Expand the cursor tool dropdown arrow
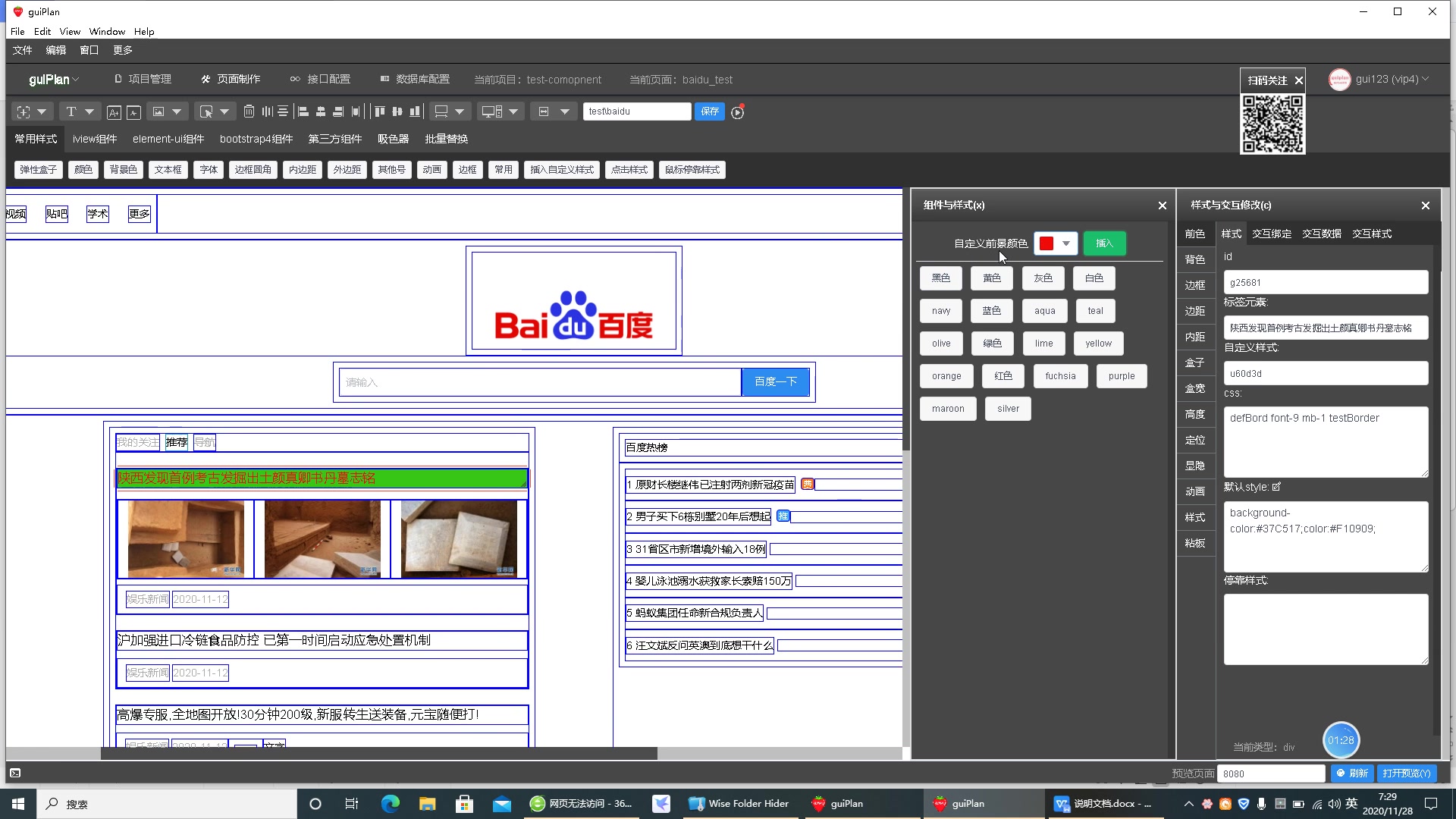The image size is (1456, 819). point(224,111)
